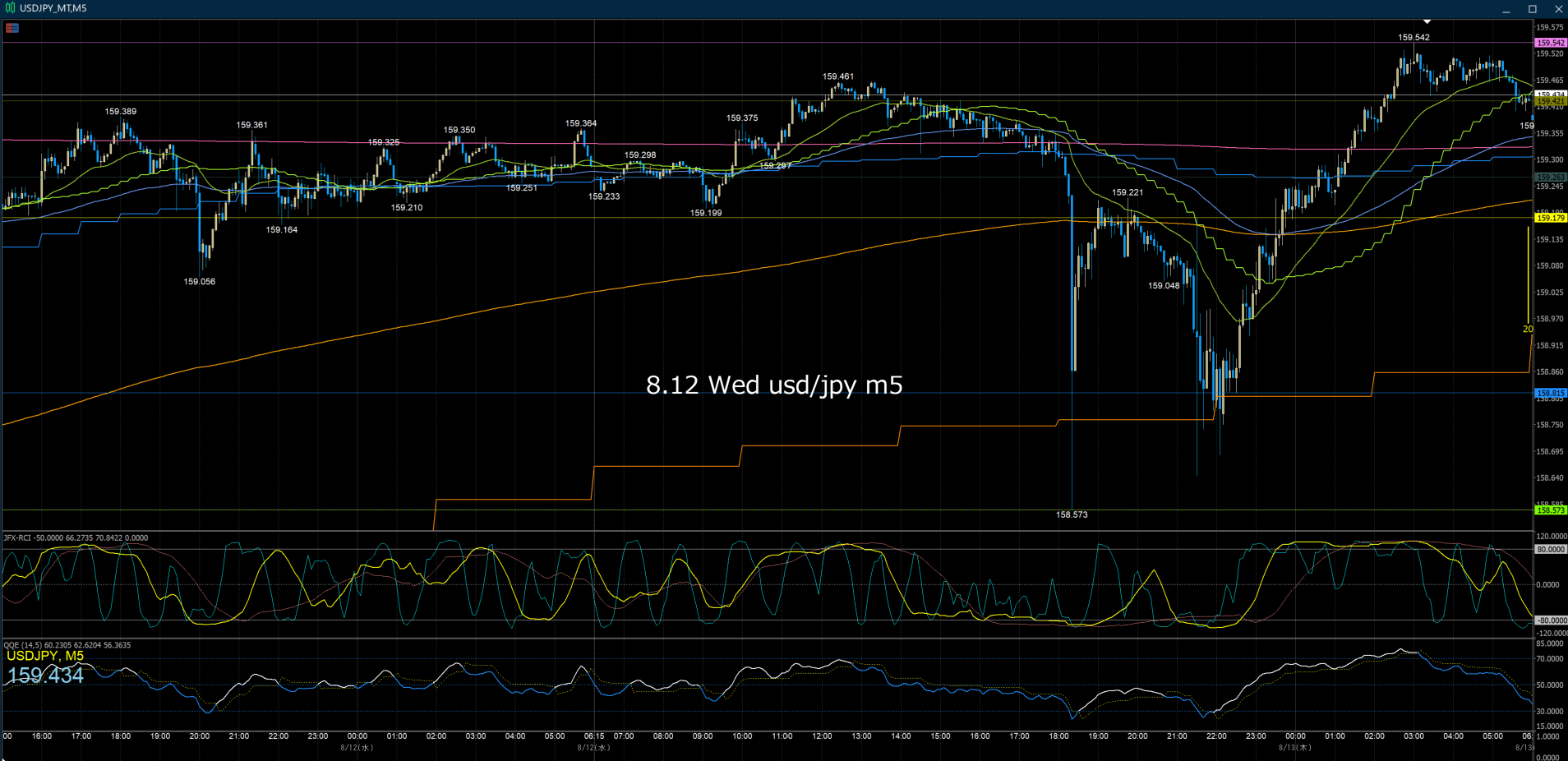Click the 80.0000 RCI level tag

coord(1551,549)
